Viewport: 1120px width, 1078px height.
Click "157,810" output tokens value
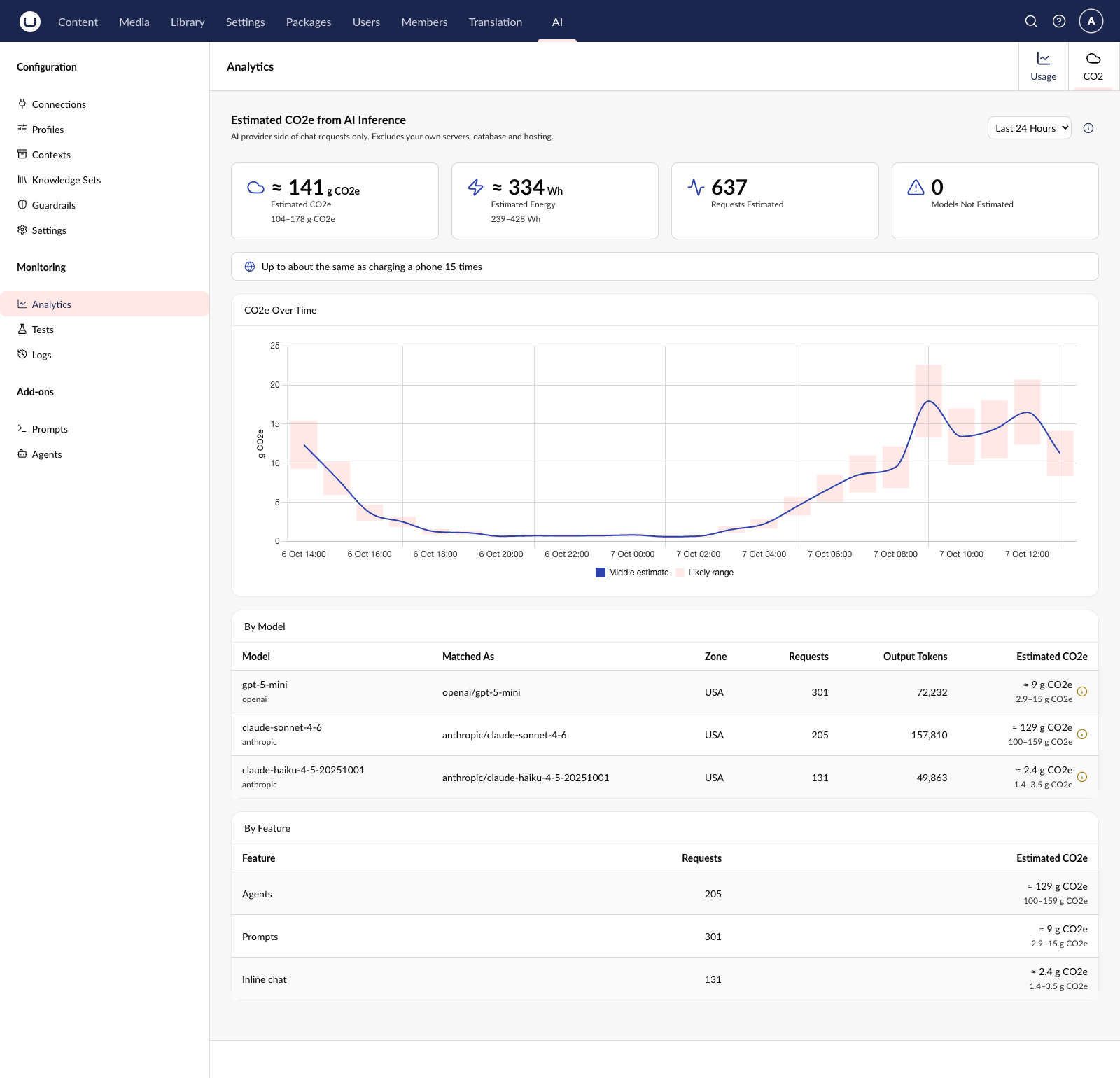929,735
